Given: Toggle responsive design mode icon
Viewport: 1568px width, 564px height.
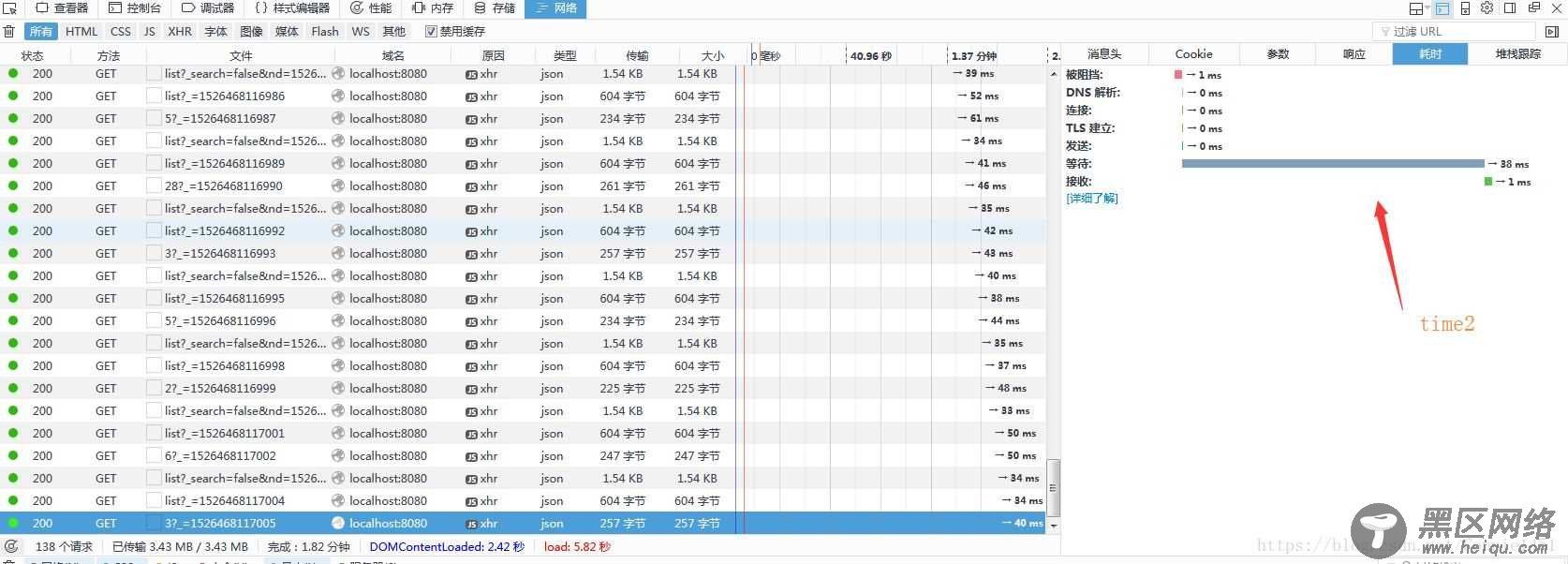Looking at the screenshot, I should (1465, 8).
